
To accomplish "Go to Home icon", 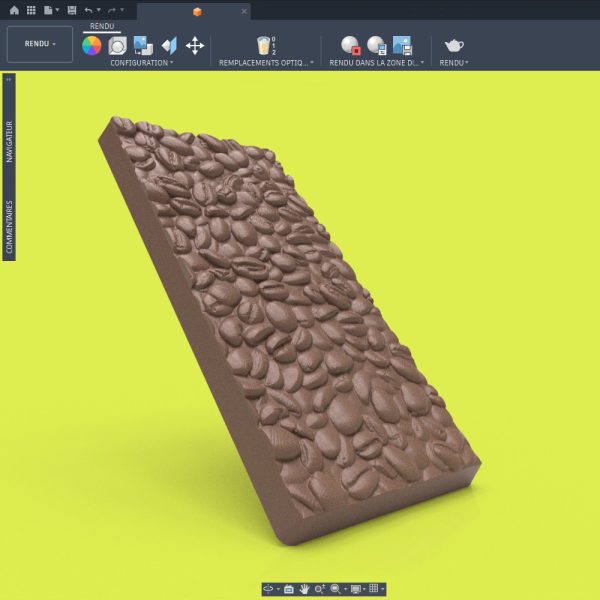I will click(14, 10).
